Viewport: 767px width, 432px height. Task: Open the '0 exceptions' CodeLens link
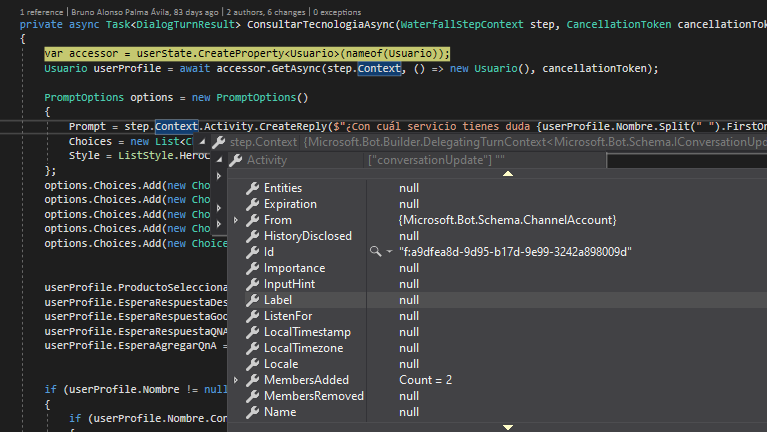coord(337,12)
